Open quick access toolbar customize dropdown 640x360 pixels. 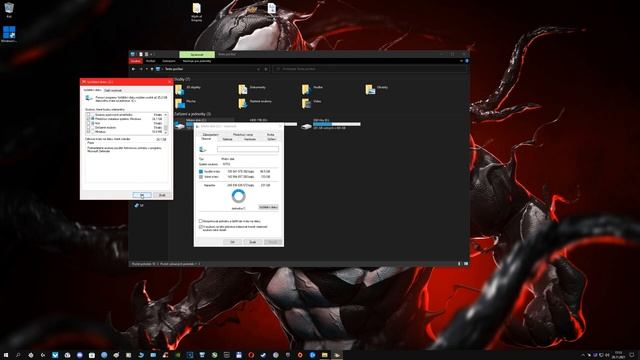pos(151,54)
